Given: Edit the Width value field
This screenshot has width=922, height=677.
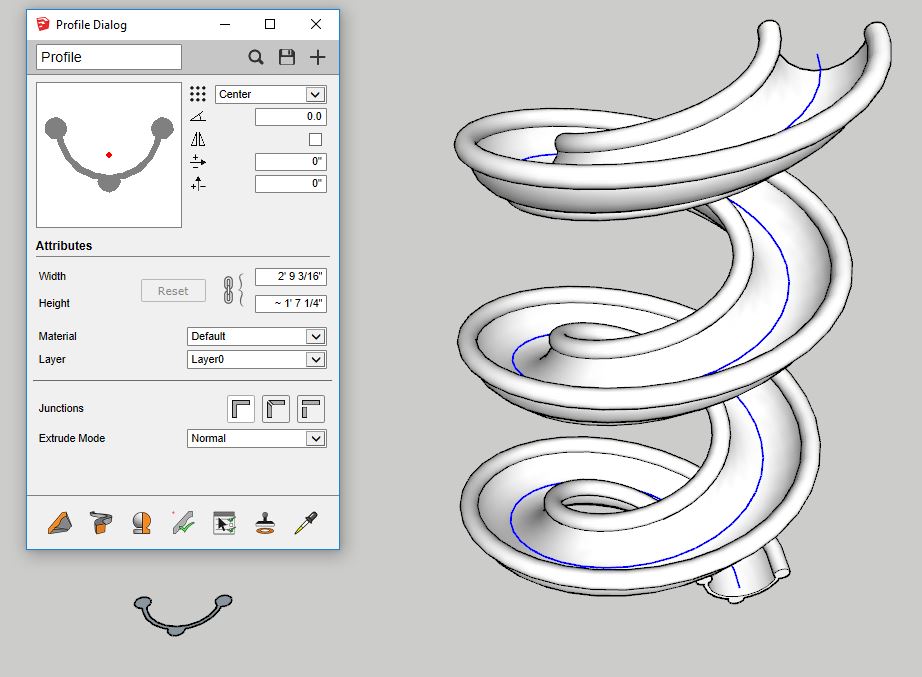Looking at the screenshot, I should 290,276.
